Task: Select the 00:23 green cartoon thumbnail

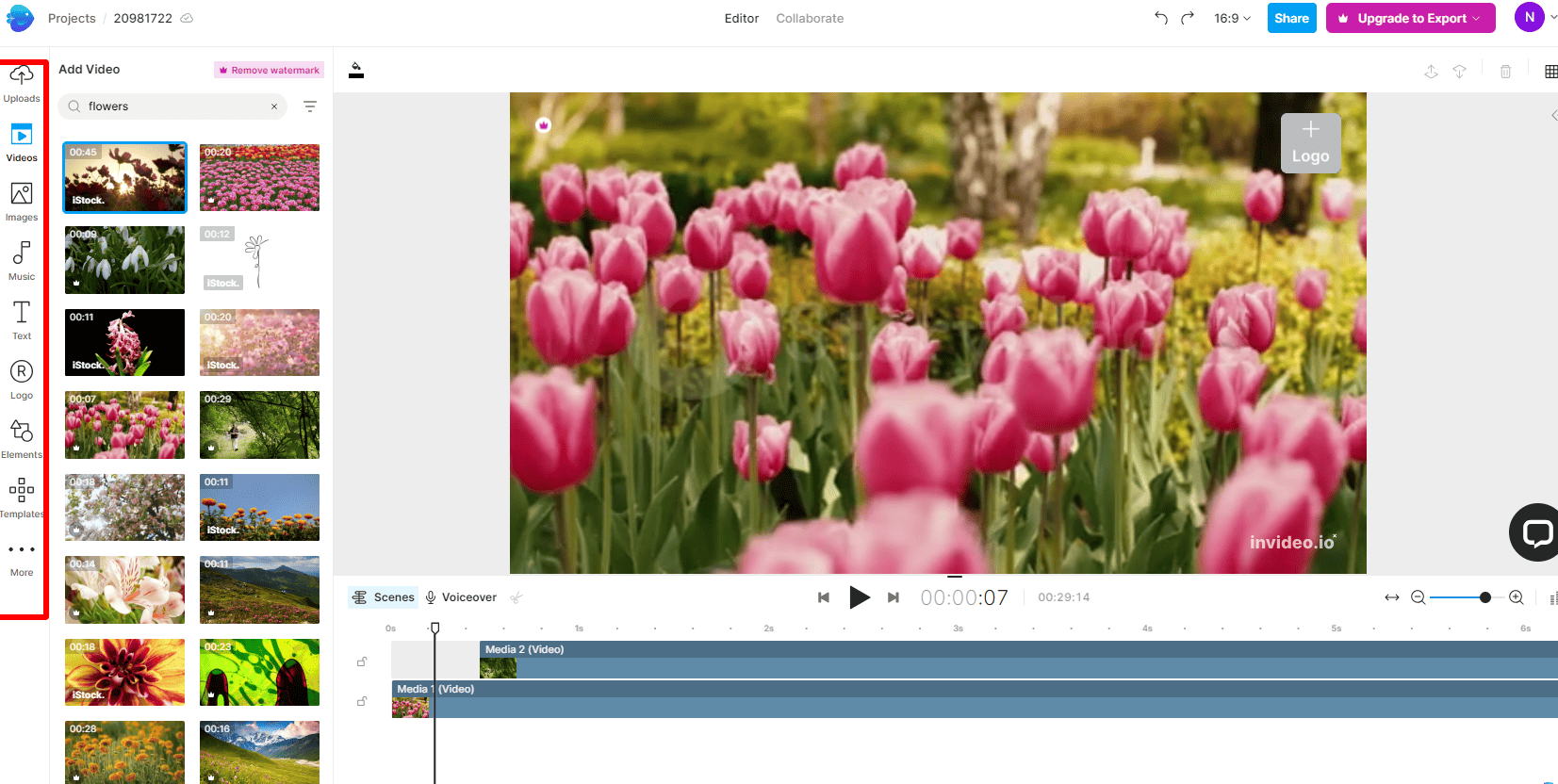Action: [x=259, y=672]
